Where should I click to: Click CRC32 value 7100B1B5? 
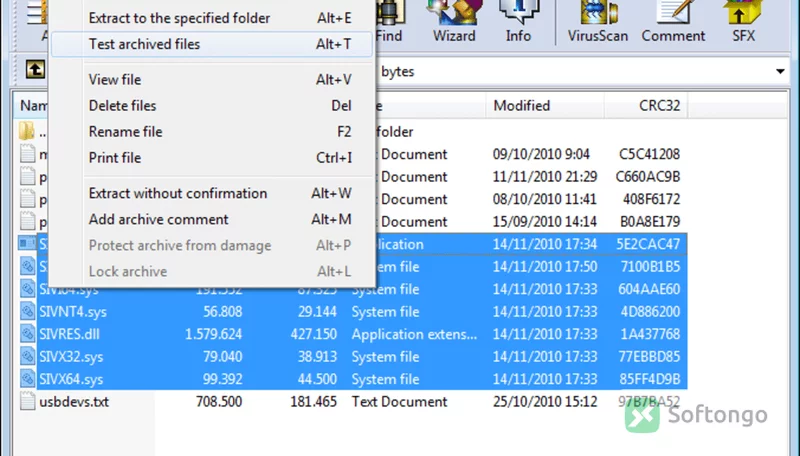(651, 266)
